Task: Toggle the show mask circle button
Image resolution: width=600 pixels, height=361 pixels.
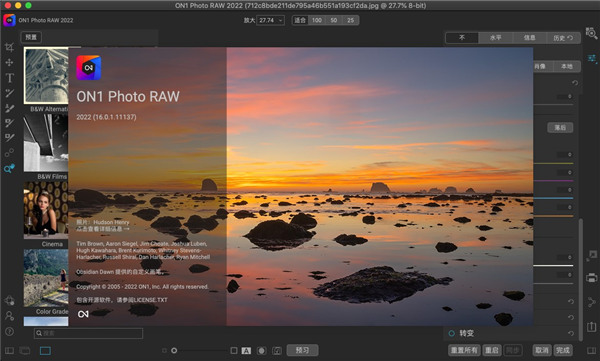Action: pyautogui.click(x=261, y=351)
